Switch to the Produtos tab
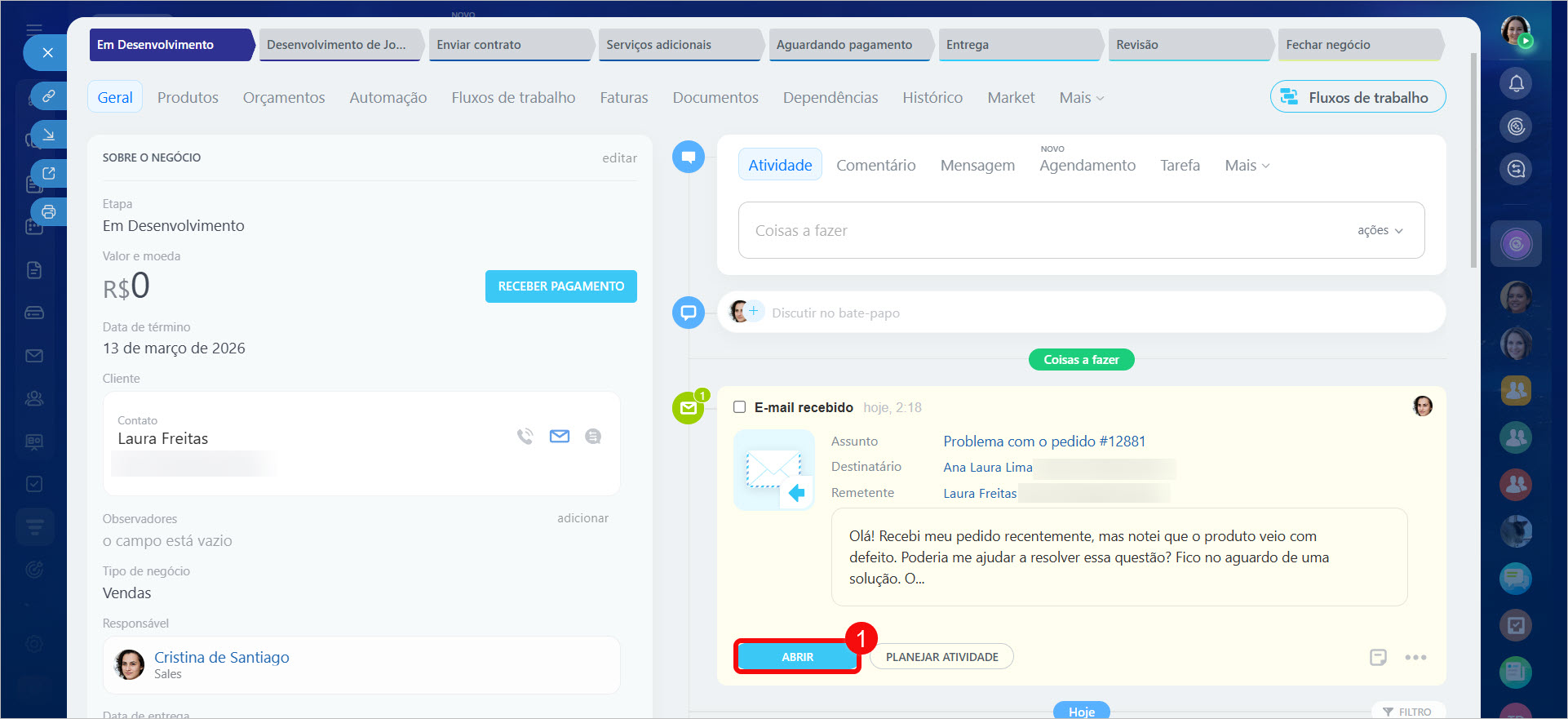Screen dimensions: 1568x719 click(188, 98)
